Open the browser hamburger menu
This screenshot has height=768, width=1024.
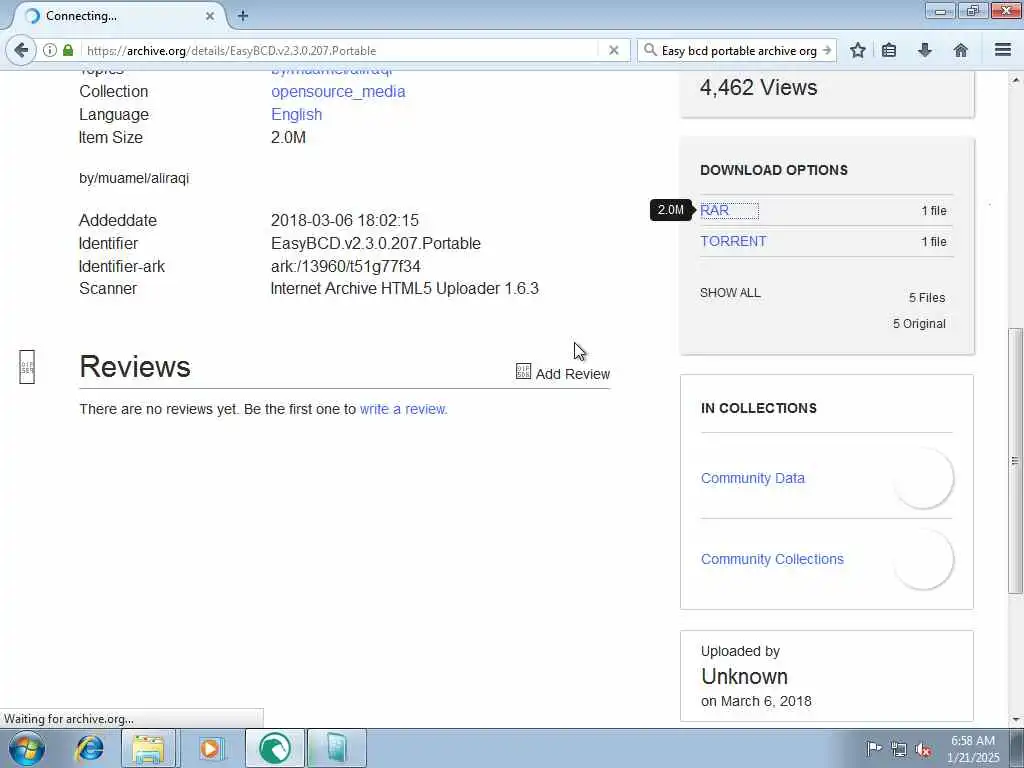click(1003, 50)
